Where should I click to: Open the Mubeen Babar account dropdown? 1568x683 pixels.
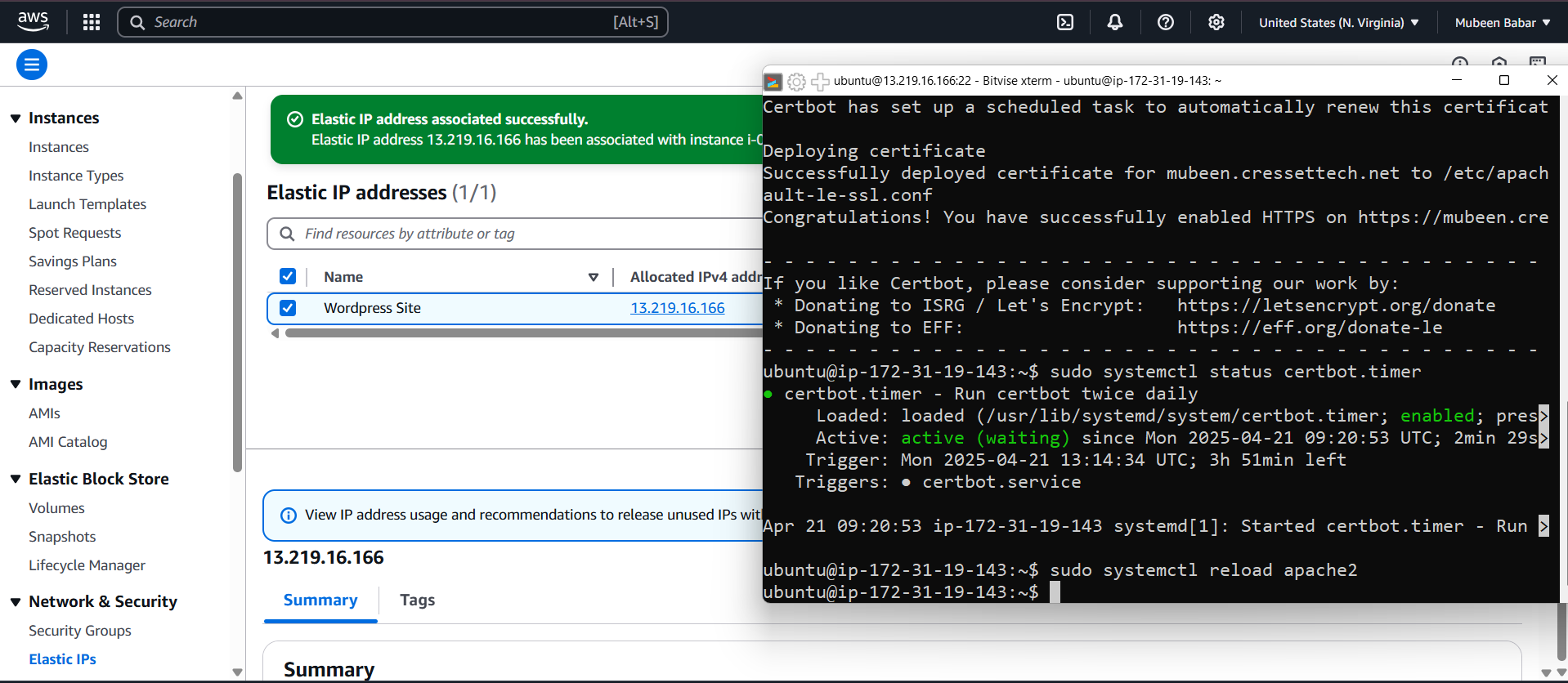[x=1503, y=22]
